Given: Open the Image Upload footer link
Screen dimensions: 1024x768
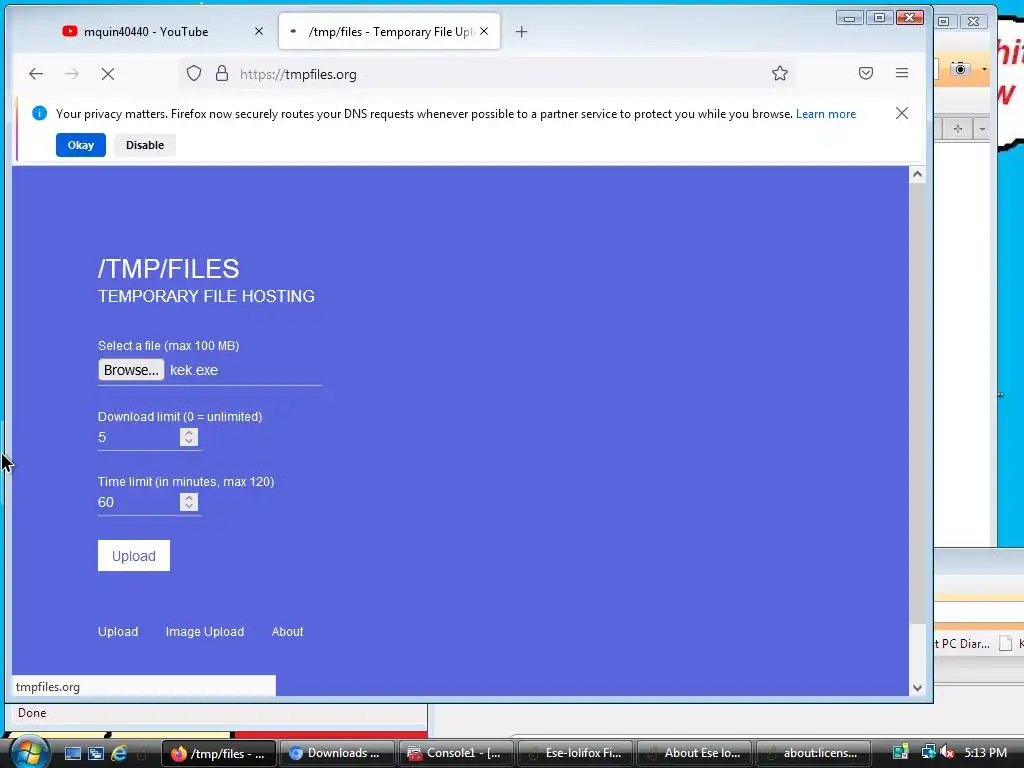Looking at the screenshot, I should click(x=205, y=632).
